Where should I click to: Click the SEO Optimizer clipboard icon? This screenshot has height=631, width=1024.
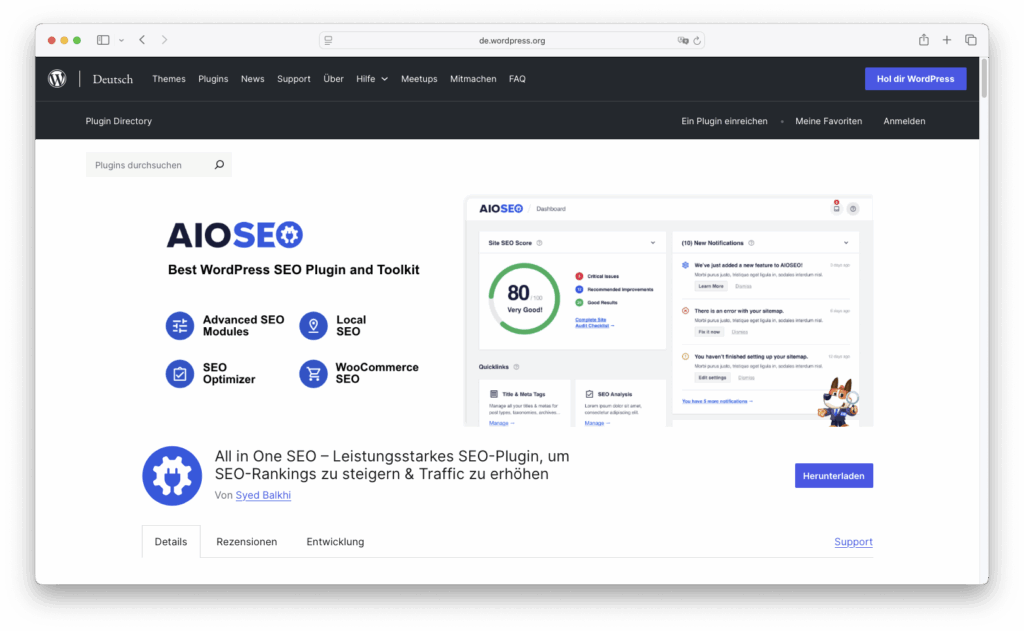click(180, 373)
